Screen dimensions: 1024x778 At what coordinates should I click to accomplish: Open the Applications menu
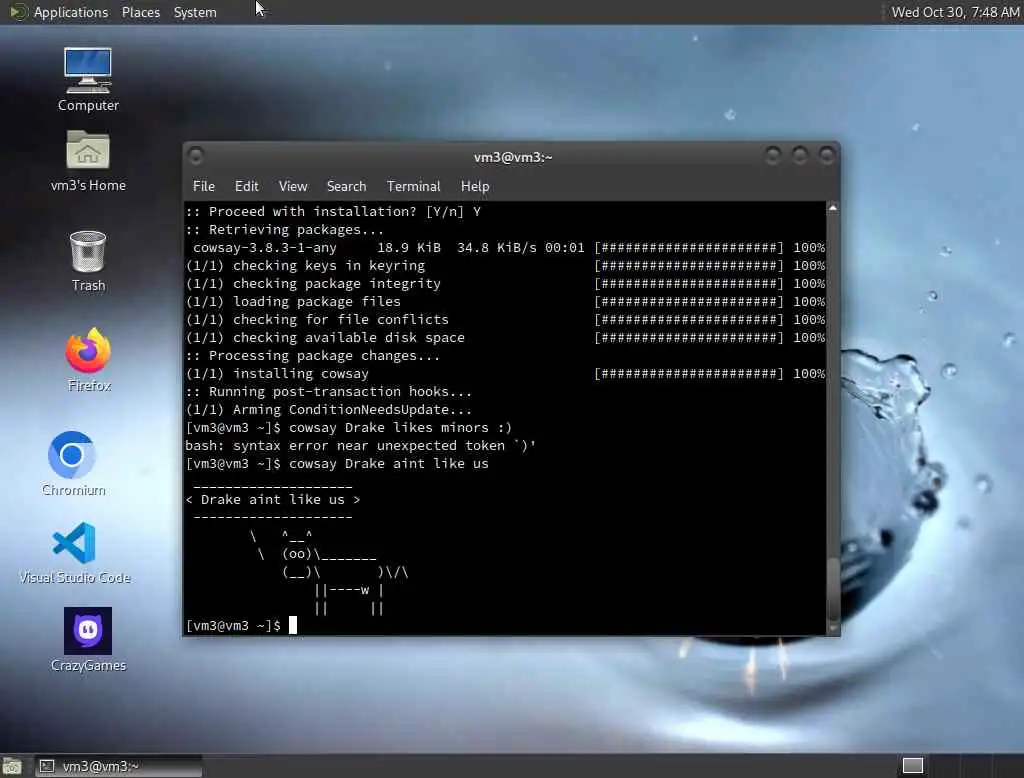[x=71, y=12]
